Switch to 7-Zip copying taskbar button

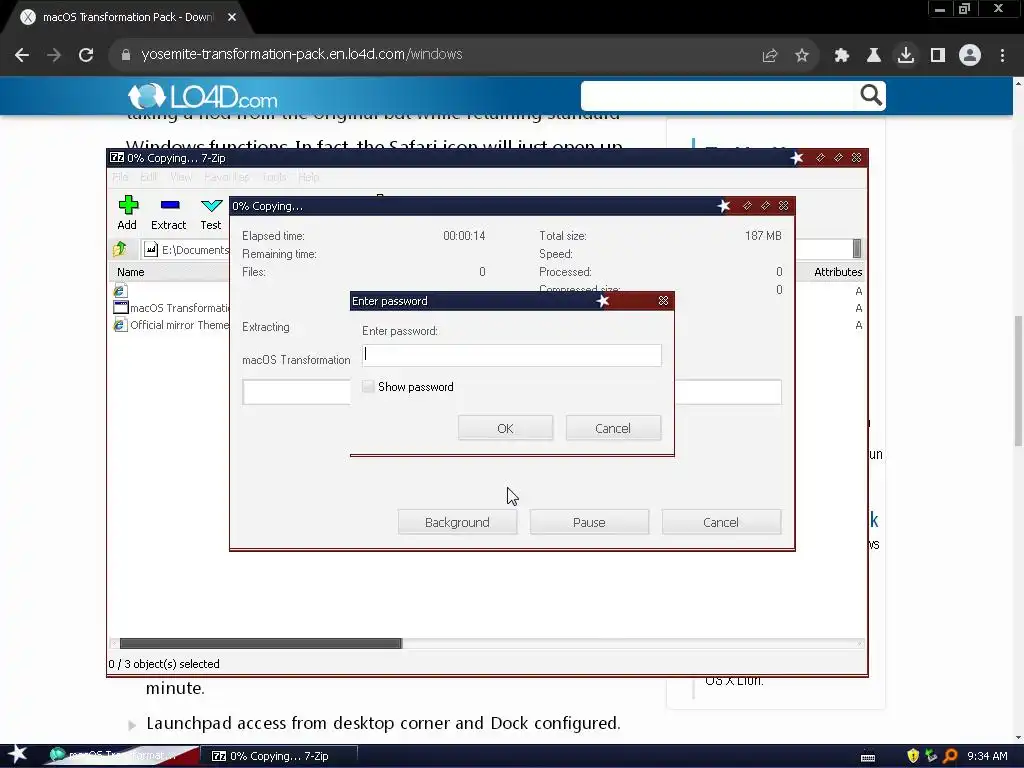click(x=278, y=756)
